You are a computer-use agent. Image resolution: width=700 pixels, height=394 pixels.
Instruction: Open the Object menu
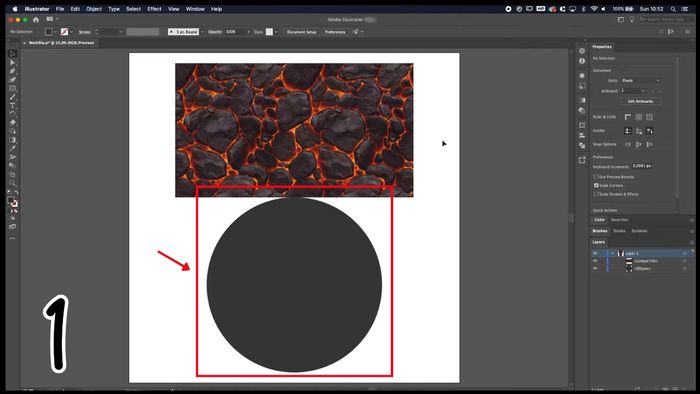click(94, 9)
